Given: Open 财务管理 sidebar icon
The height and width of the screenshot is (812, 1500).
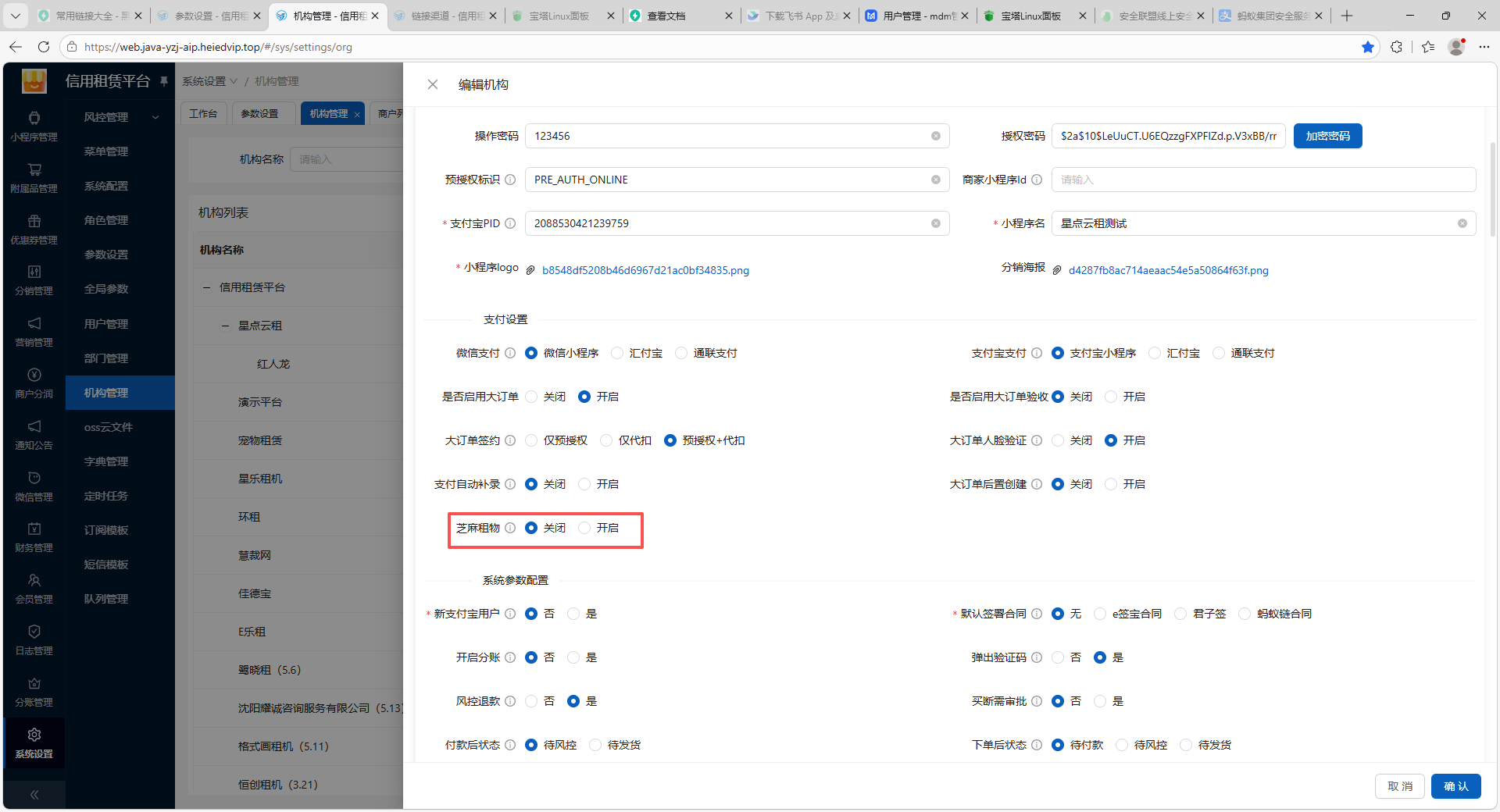Looking at the screenshot, I should pyautogui.click(x=34, y=538).
